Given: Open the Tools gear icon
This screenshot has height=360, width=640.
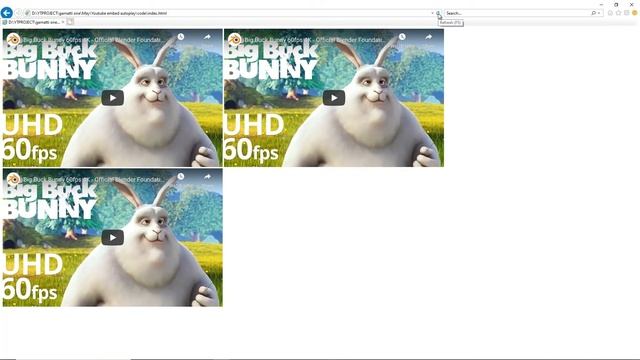Looking at the screenshot, I should [x=627, y=13].
